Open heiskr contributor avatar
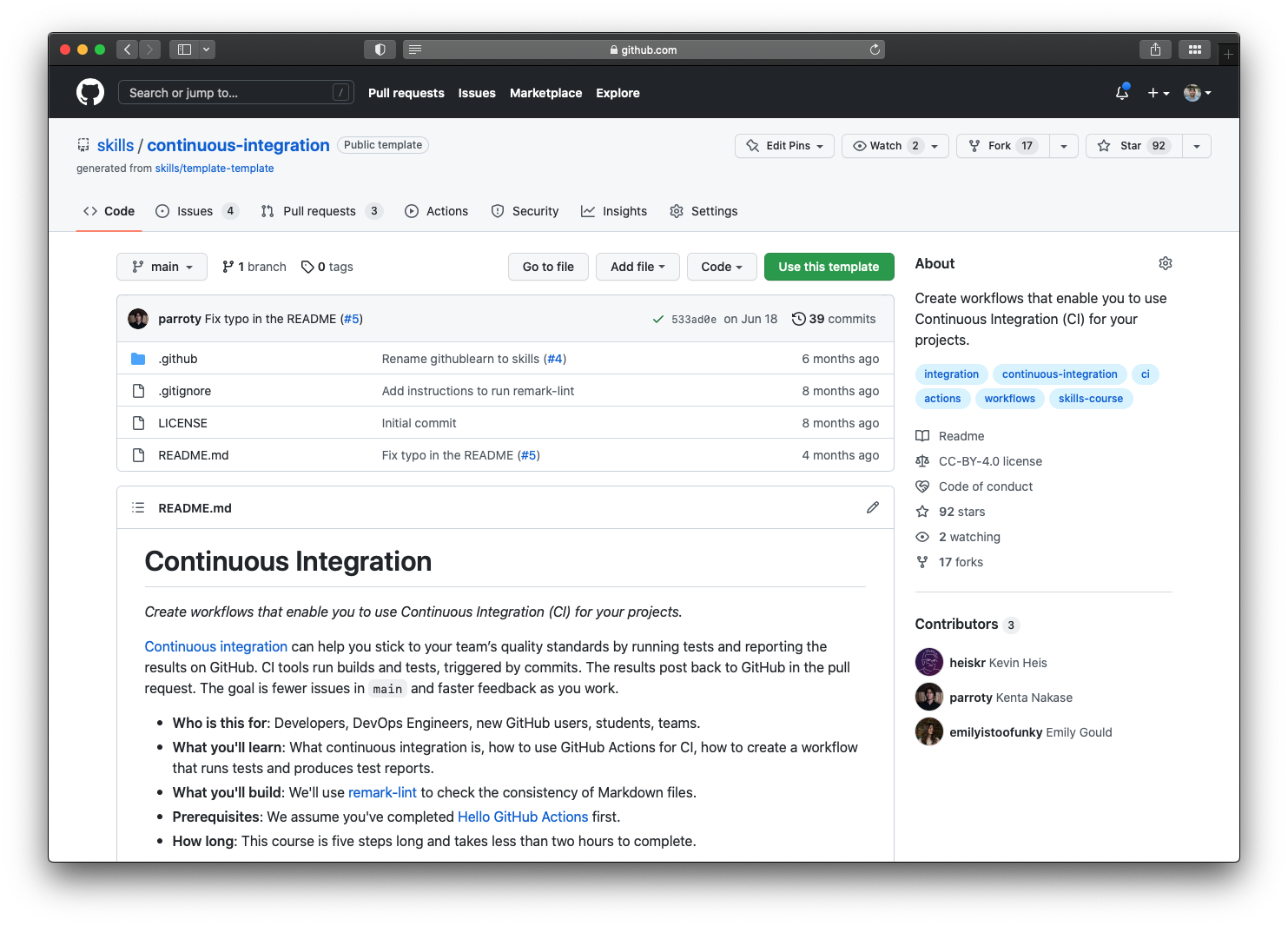Viewport: 1288px width, 926px height. pyautogui.click(x=929, y=662)
